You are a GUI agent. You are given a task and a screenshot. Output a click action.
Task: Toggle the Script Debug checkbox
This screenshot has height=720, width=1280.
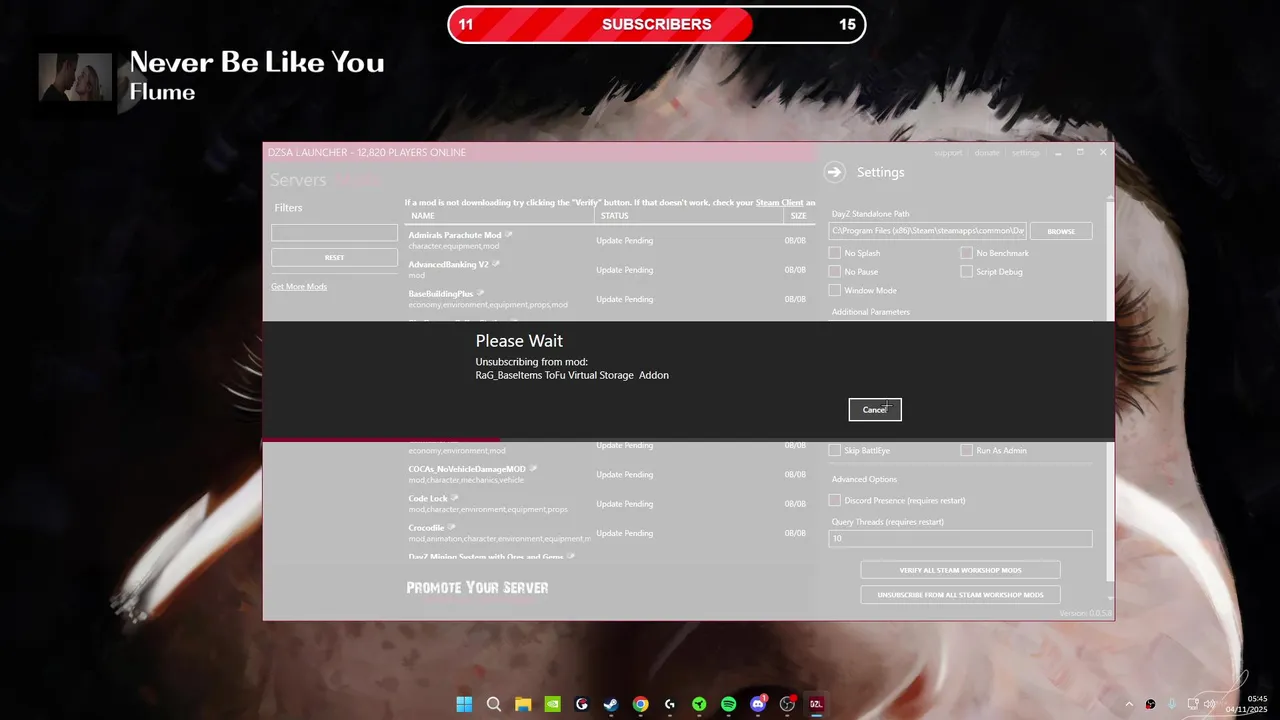(x=967, y=272)
